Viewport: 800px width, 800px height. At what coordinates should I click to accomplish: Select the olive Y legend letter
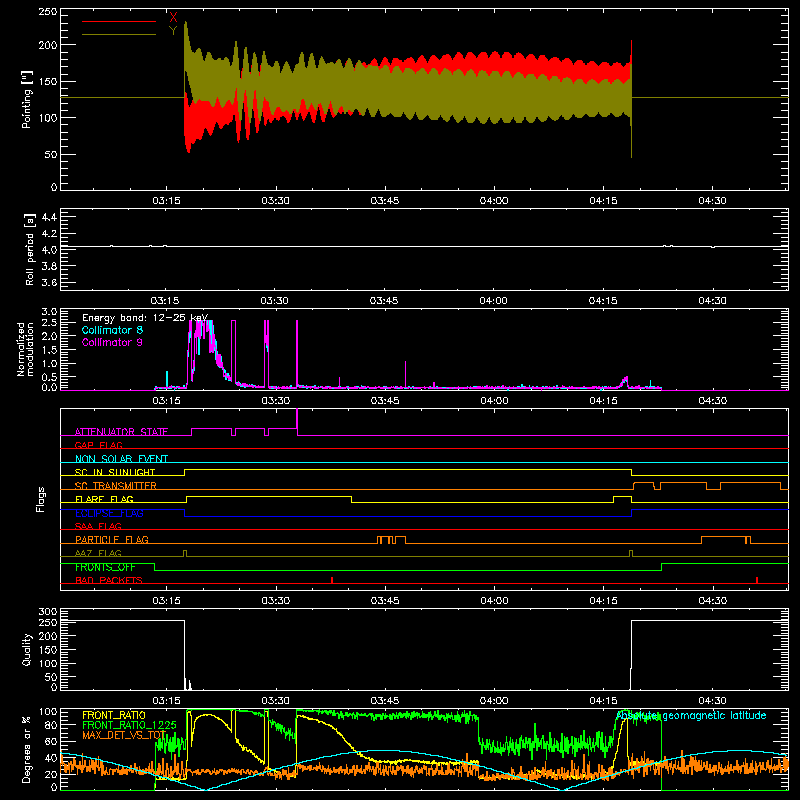click(x=173, y=31)
